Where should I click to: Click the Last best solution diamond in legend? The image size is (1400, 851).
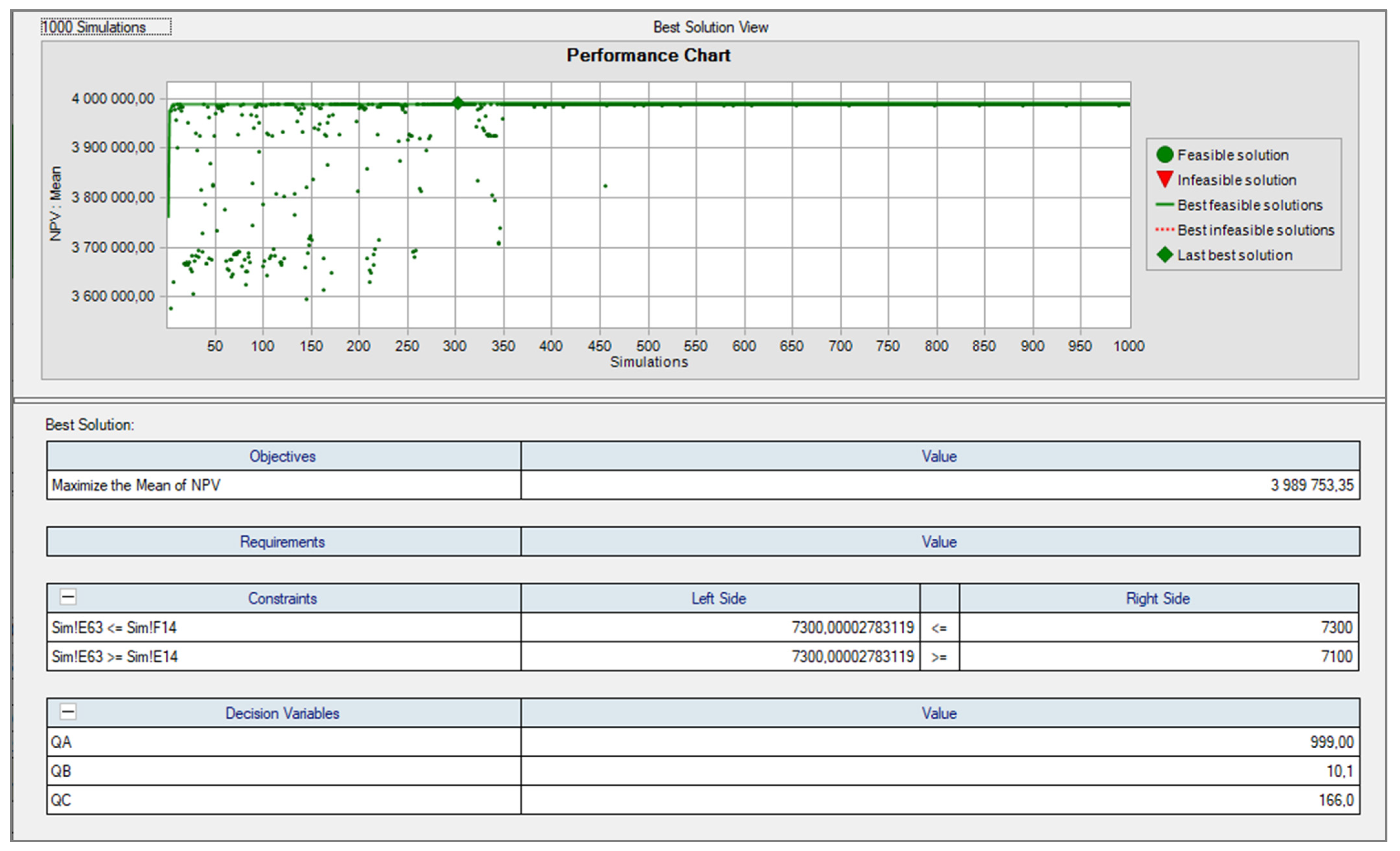pyautogui.click(x=1164, y=255)
